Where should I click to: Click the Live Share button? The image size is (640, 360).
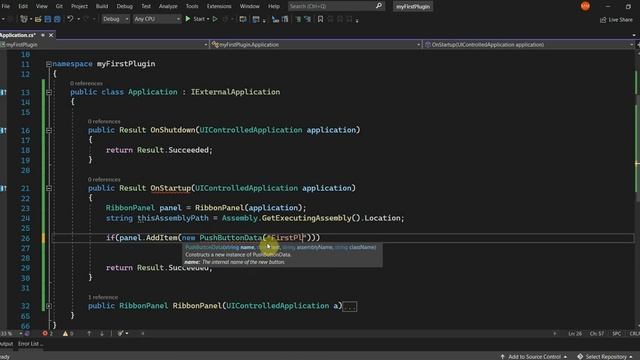pyautogui.click(x=616, y=20)
